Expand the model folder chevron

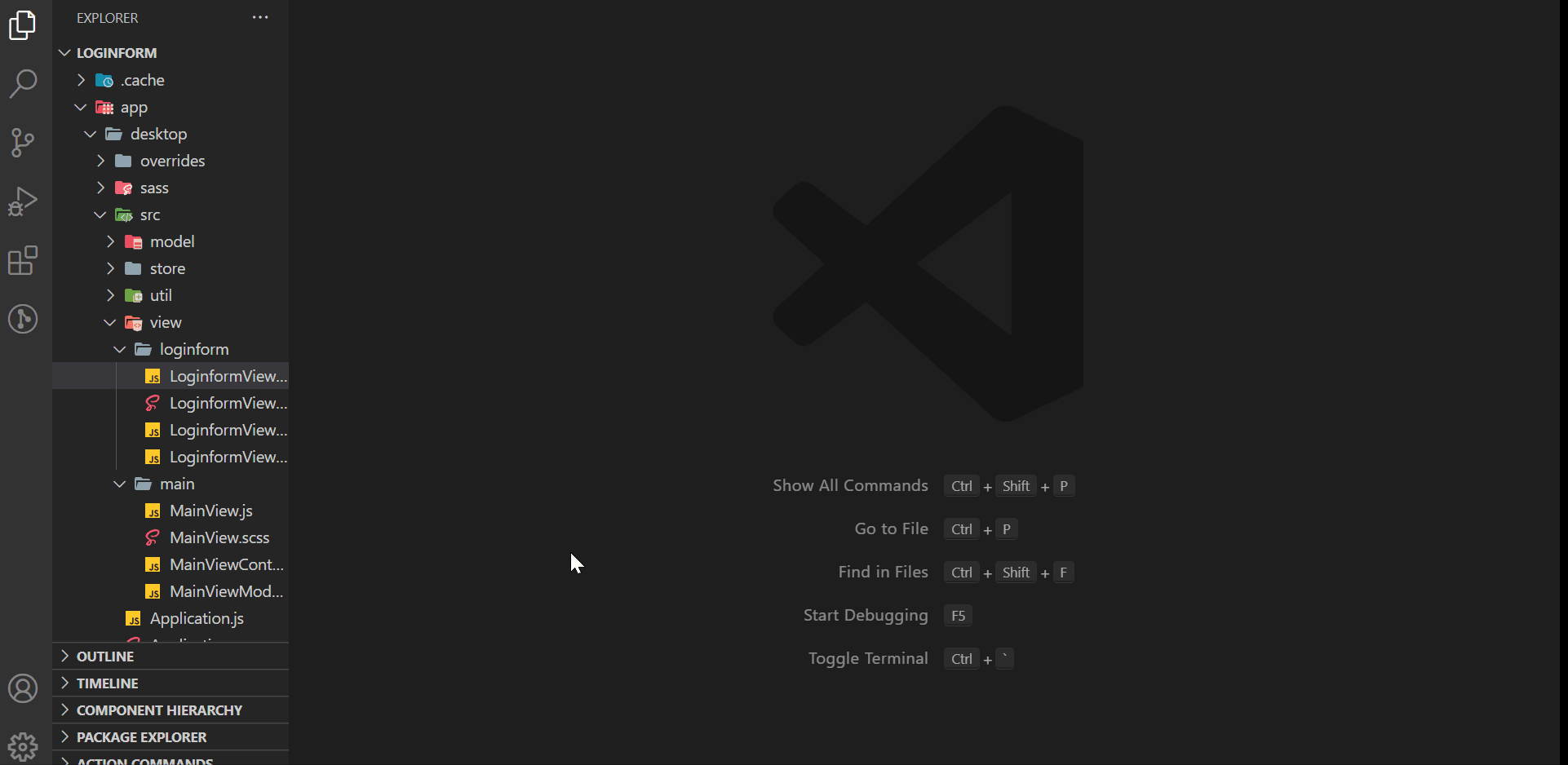tap(110, 241)
